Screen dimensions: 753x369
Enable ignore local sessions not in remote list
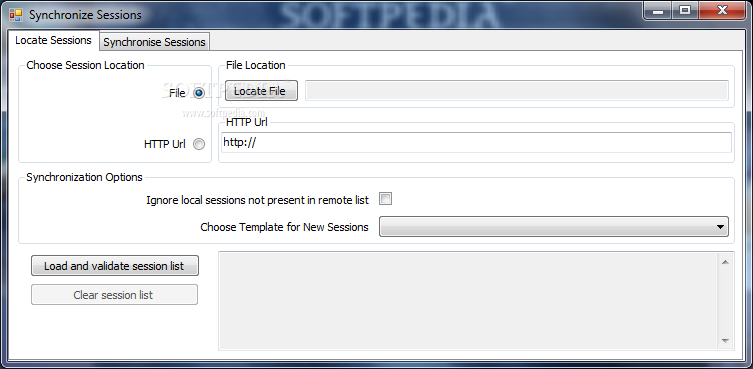385,198
